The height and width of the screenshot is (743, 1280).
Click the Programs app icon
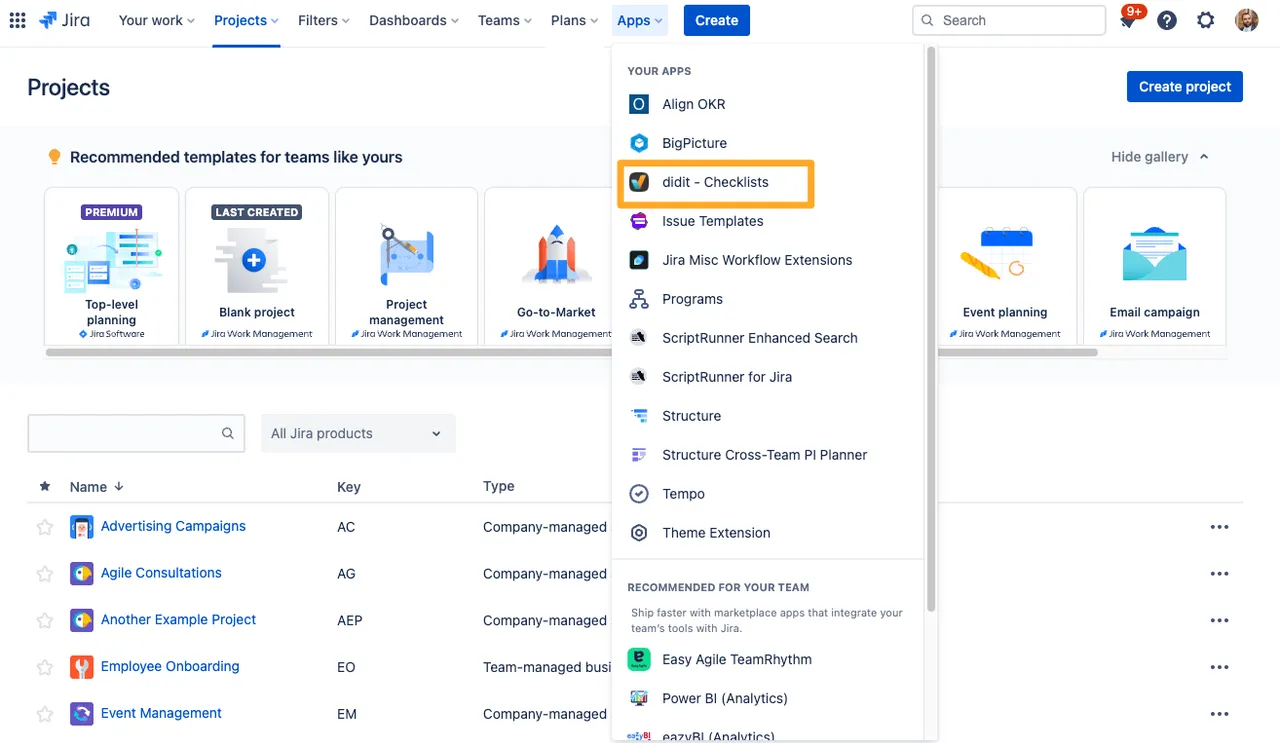[639, 299]
